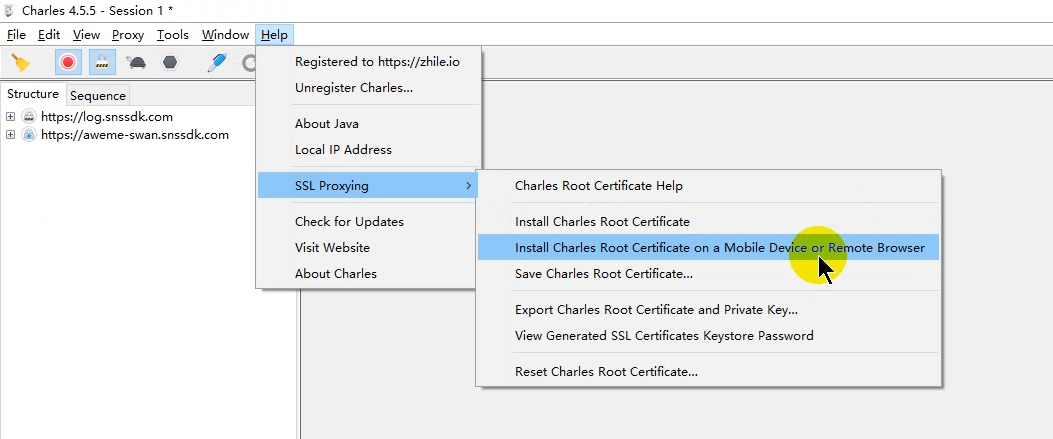
Task: Select the https://aweme-swan.snssdk.com host entry
Action: (x=135, y=135)
